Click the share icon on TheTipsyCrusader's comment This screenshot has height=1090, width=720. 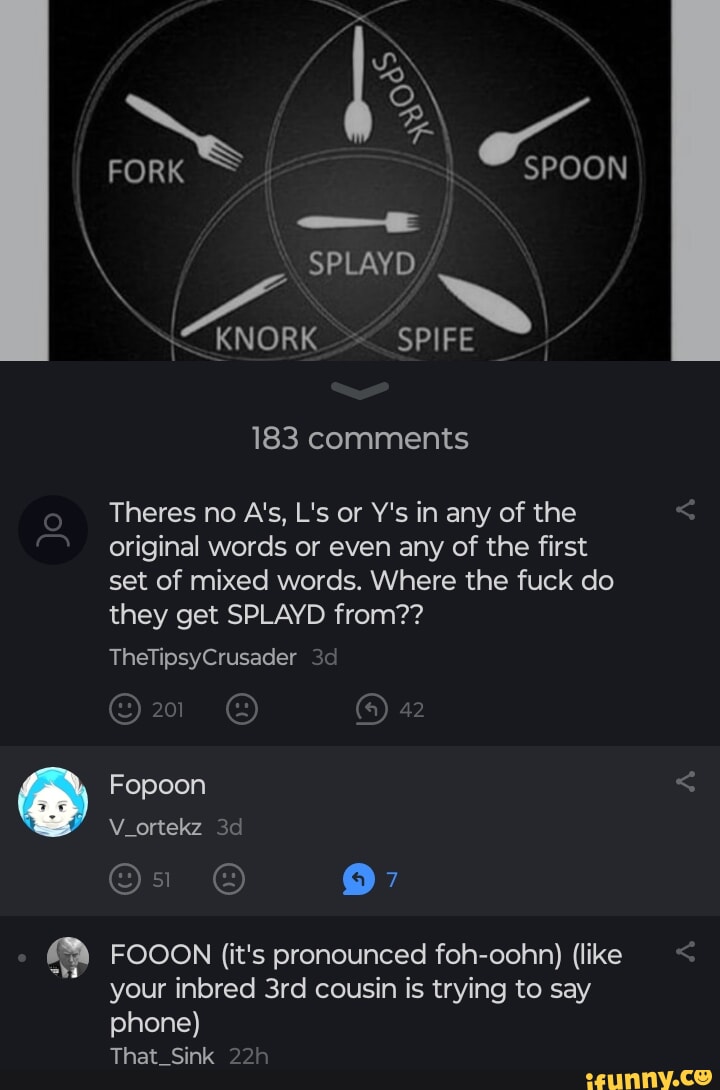click(x=687, y=508)
